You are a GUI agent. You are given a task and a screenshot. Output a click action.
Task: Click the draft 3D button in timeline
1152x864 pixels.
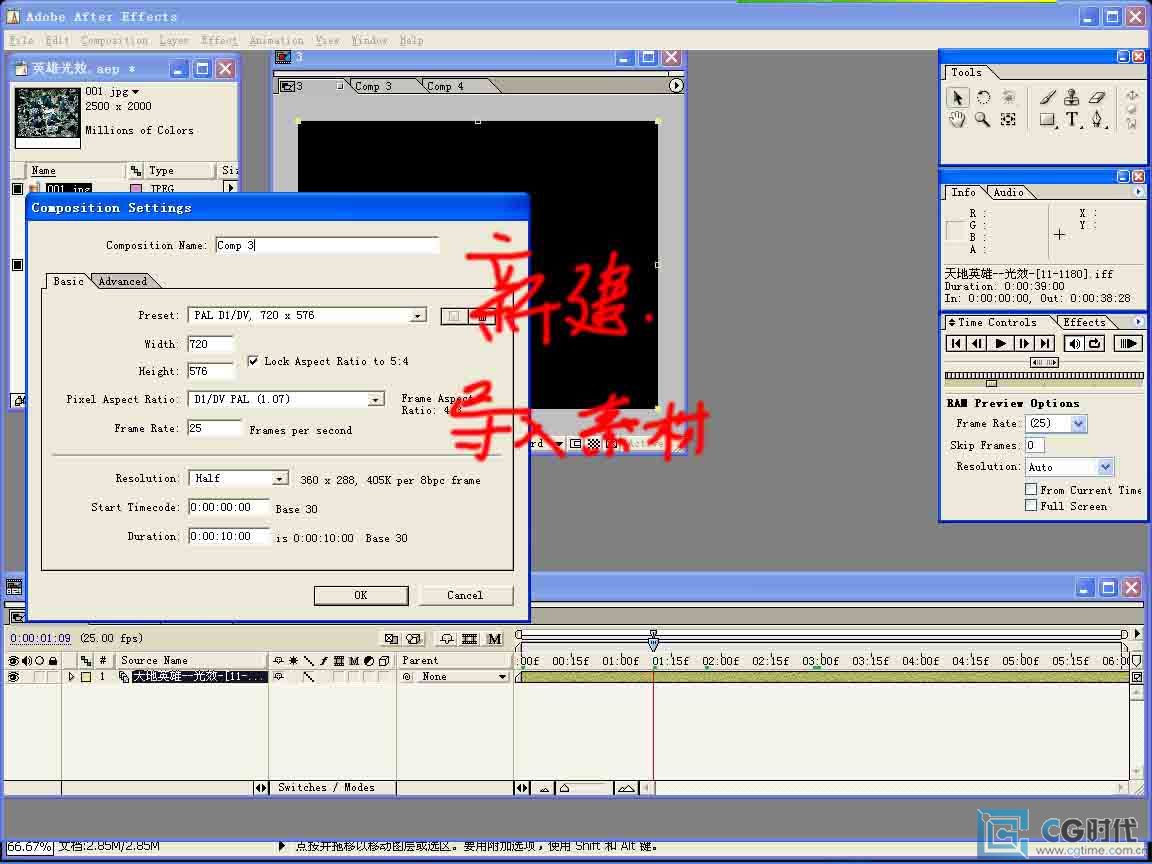pyautogui.click(x=415, y=639)
